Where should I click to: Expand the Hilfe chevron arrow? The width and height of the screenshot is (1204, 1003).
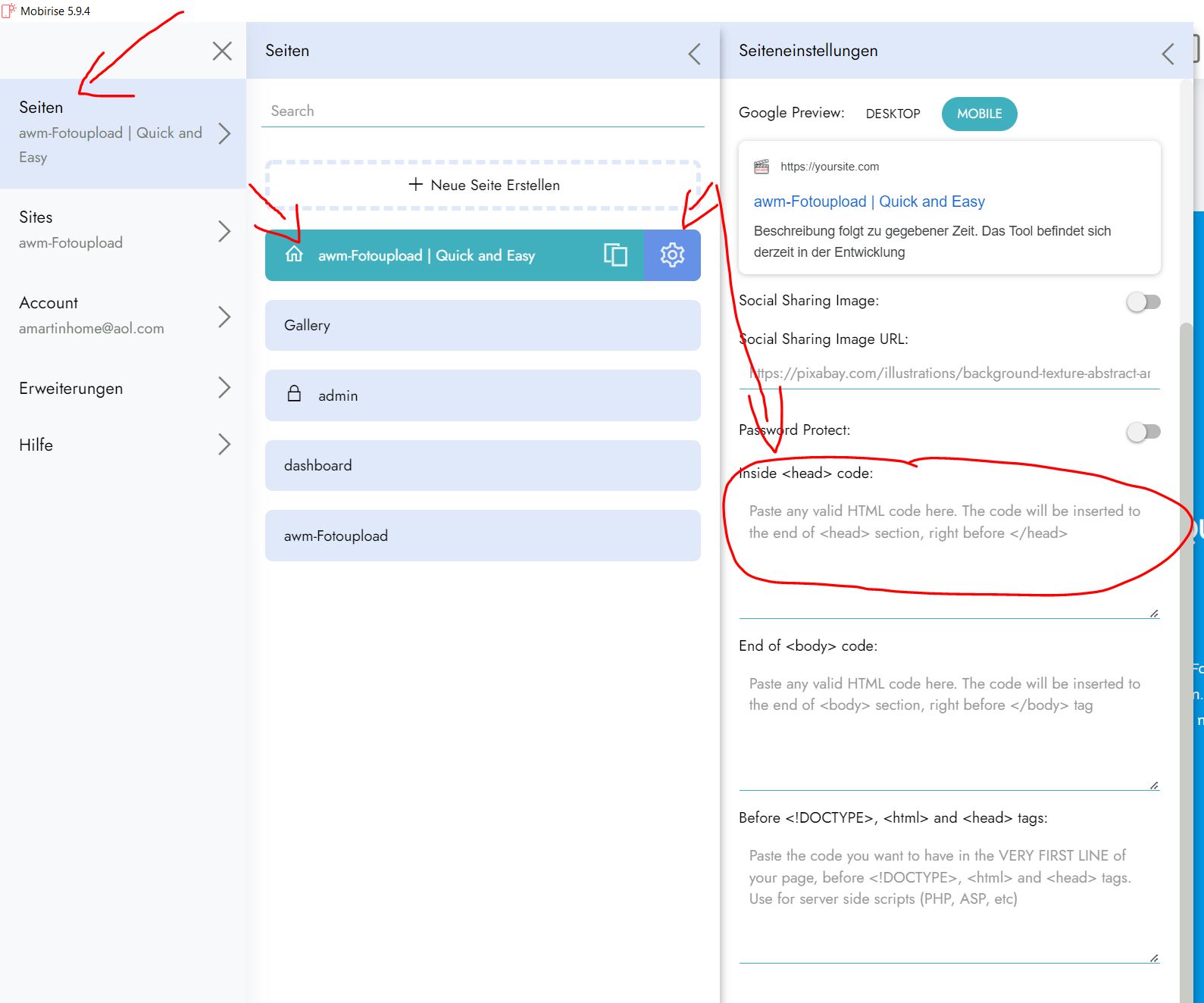point(224,444)
